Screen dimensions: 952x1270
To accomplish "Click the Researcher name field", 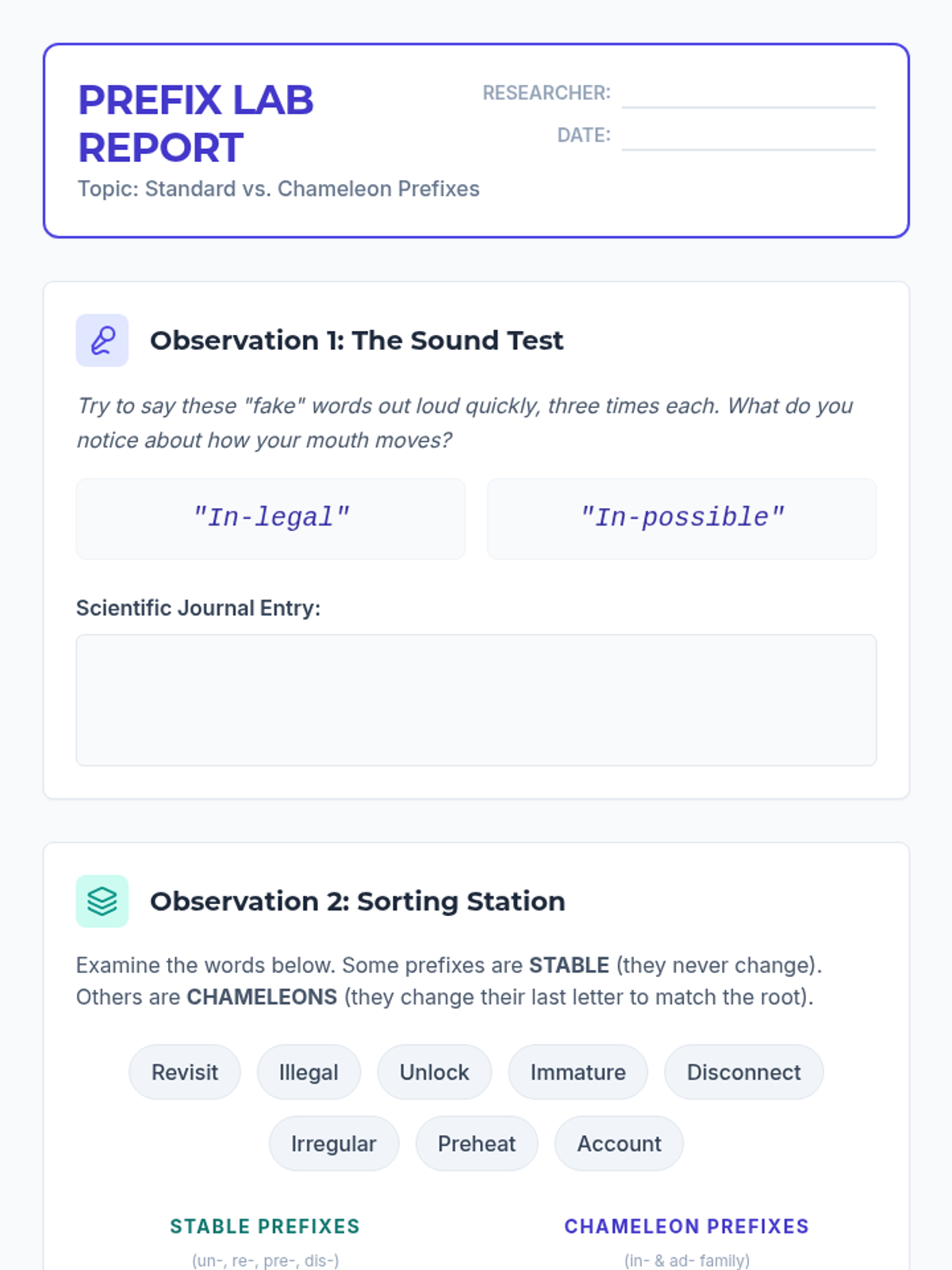I will tap(748, 94).
